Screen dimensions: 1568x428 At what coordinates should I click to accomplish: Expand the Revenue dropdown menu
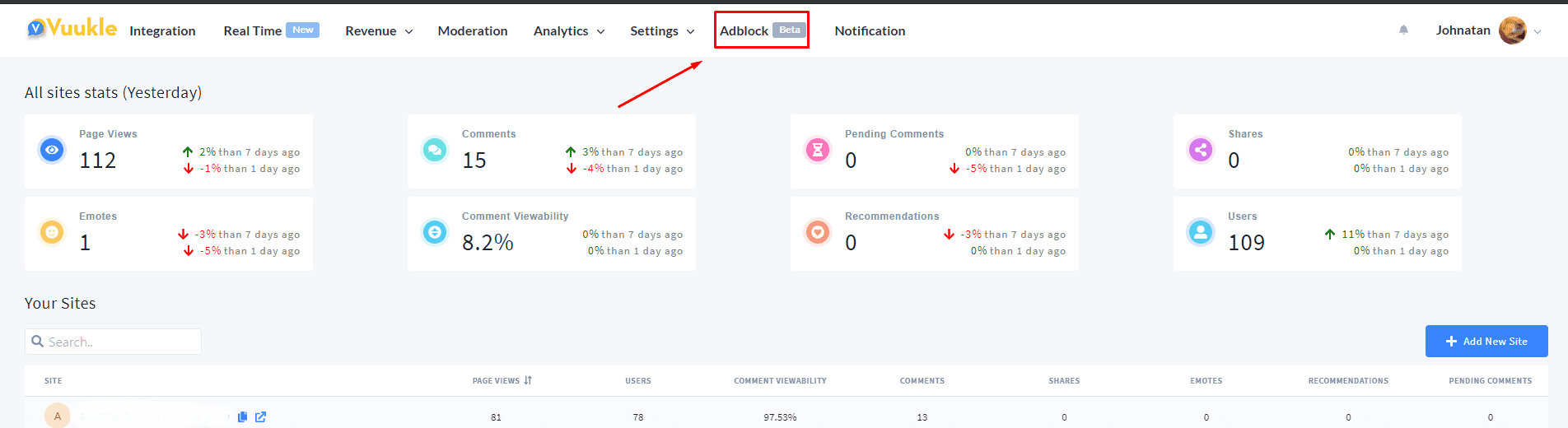[x=379, y=30]
